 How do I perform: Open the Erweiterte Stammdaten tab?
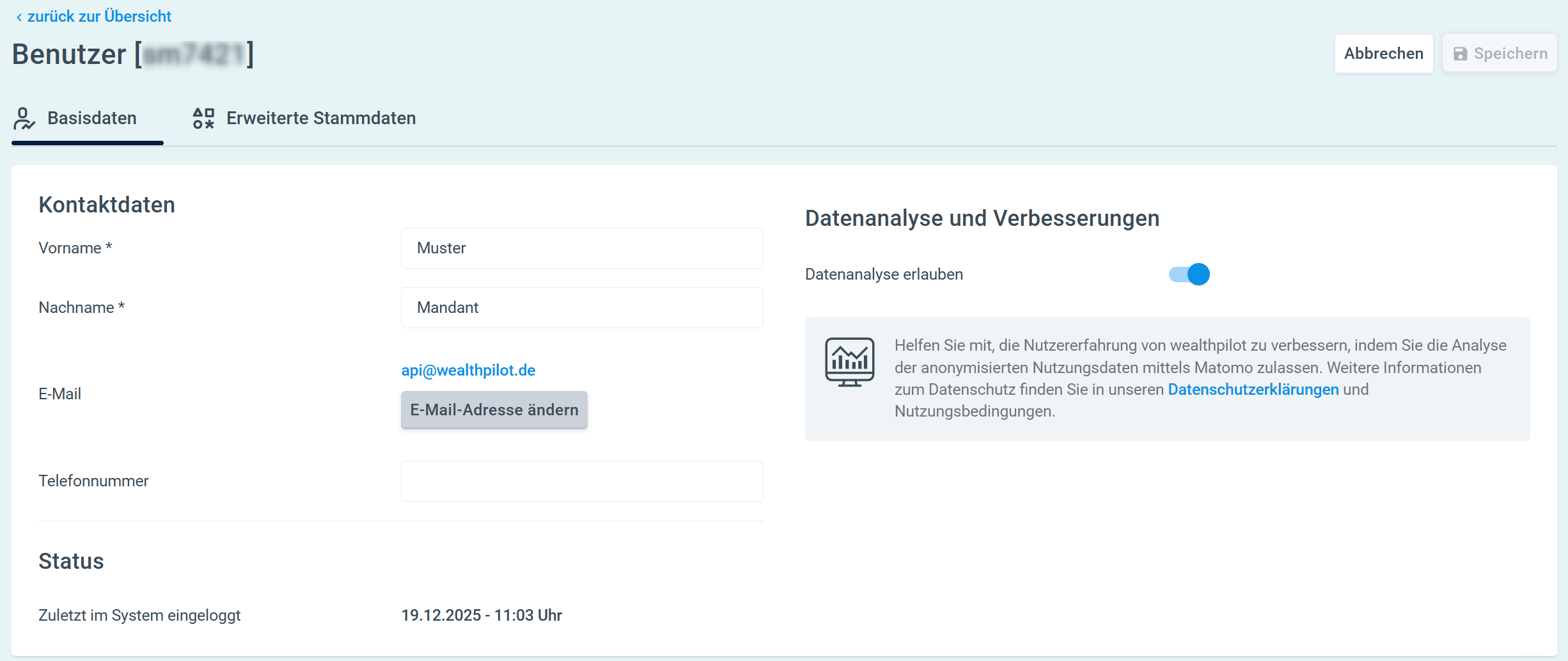pos(320,118)
